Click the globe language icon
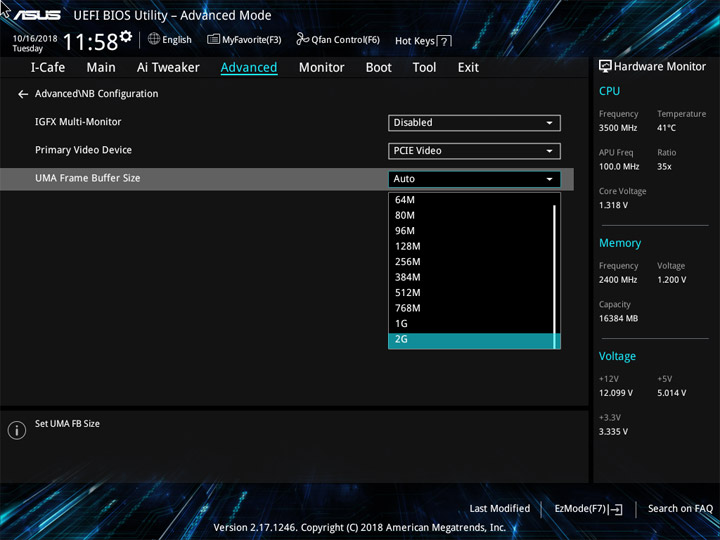 click(x=154, y=39)
